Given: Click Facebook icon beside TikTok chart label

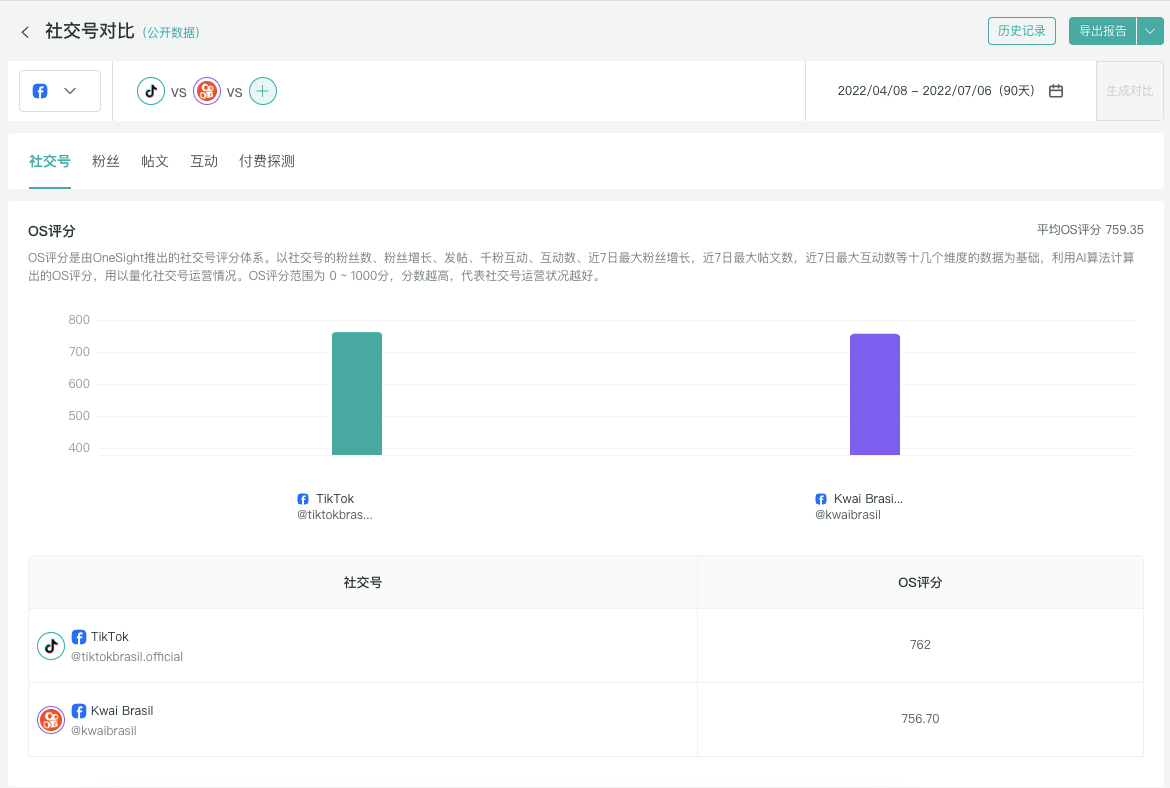Looking at the screenshot, I should (x=303, y=499).
